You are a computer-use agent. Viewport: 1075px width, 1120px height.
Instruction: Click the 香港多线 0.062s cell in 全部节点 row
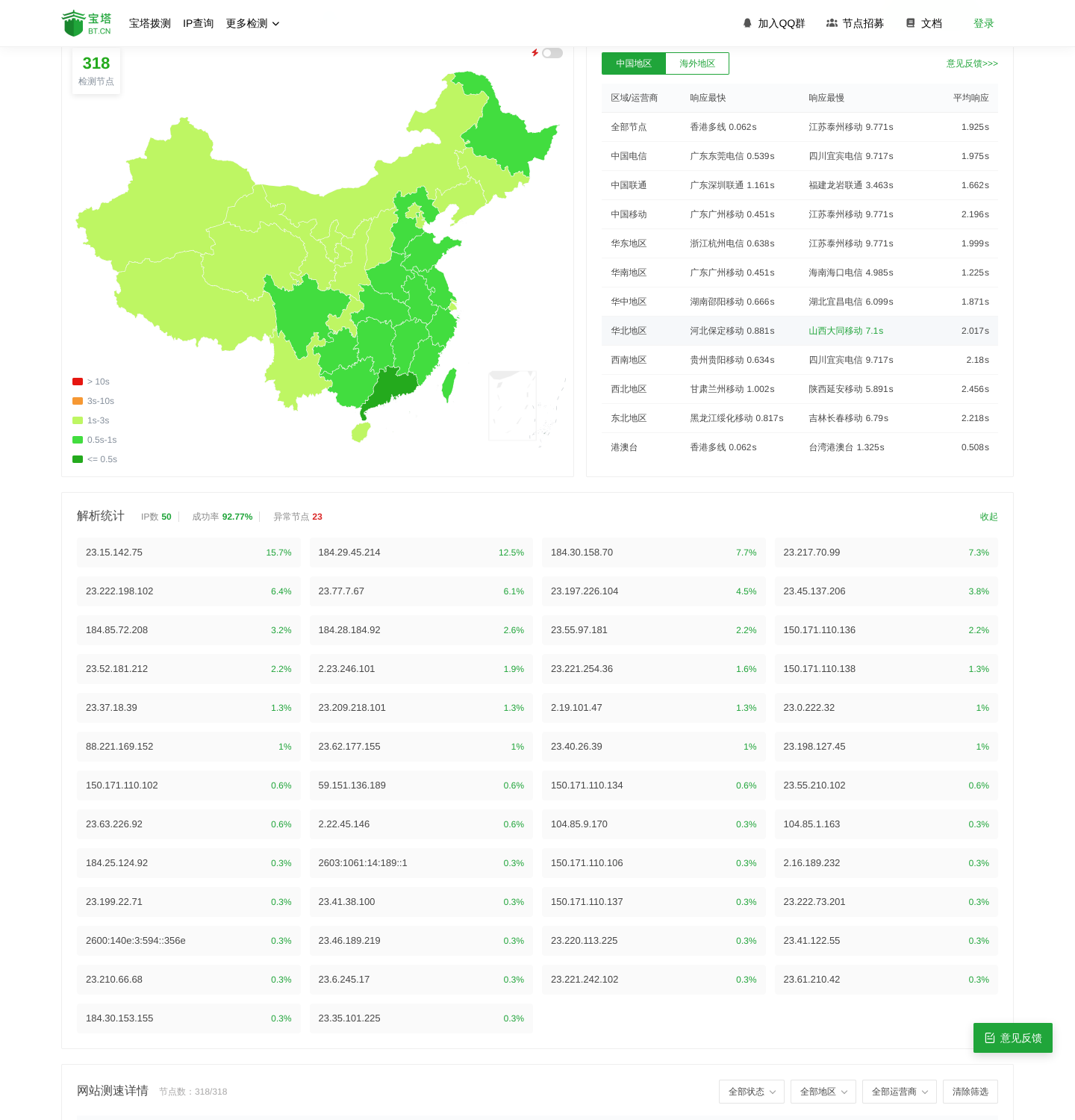(x=723, y=127)
